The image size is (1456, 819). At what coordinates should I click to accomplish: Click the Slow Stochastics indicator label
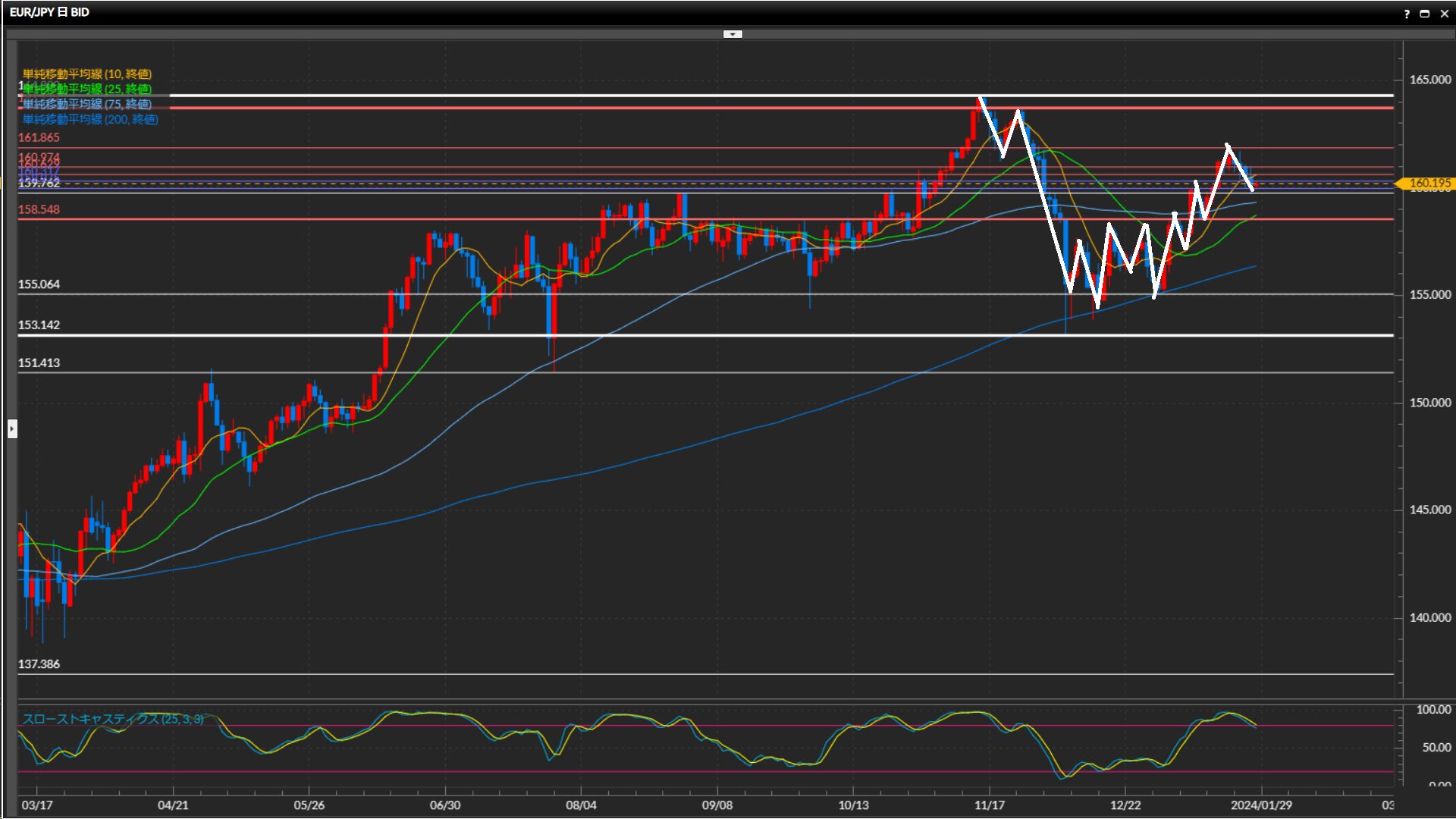tap(112, 718)
